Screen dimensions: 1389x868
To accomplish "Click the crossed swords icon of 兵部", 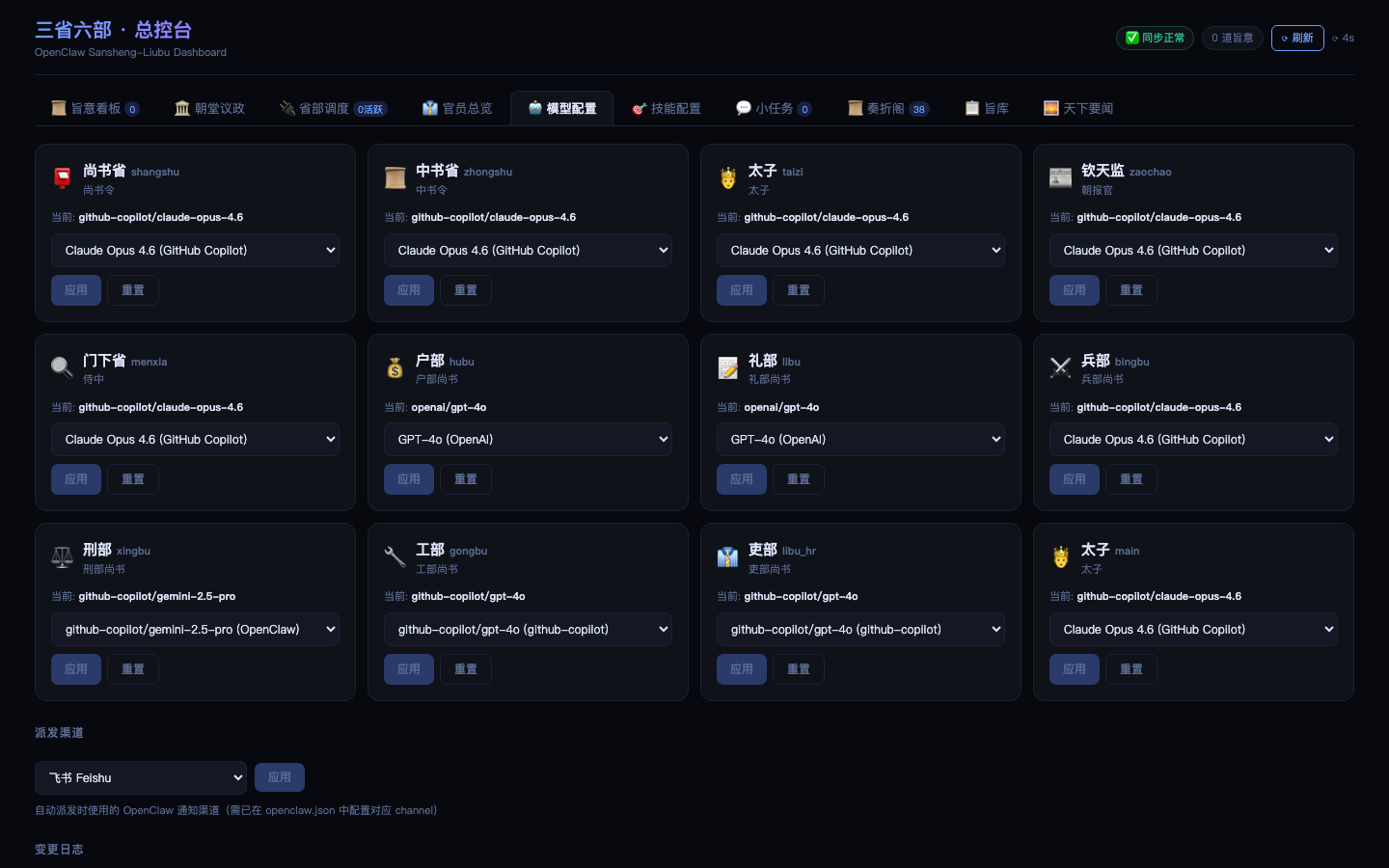I will tap(1060, 367).
